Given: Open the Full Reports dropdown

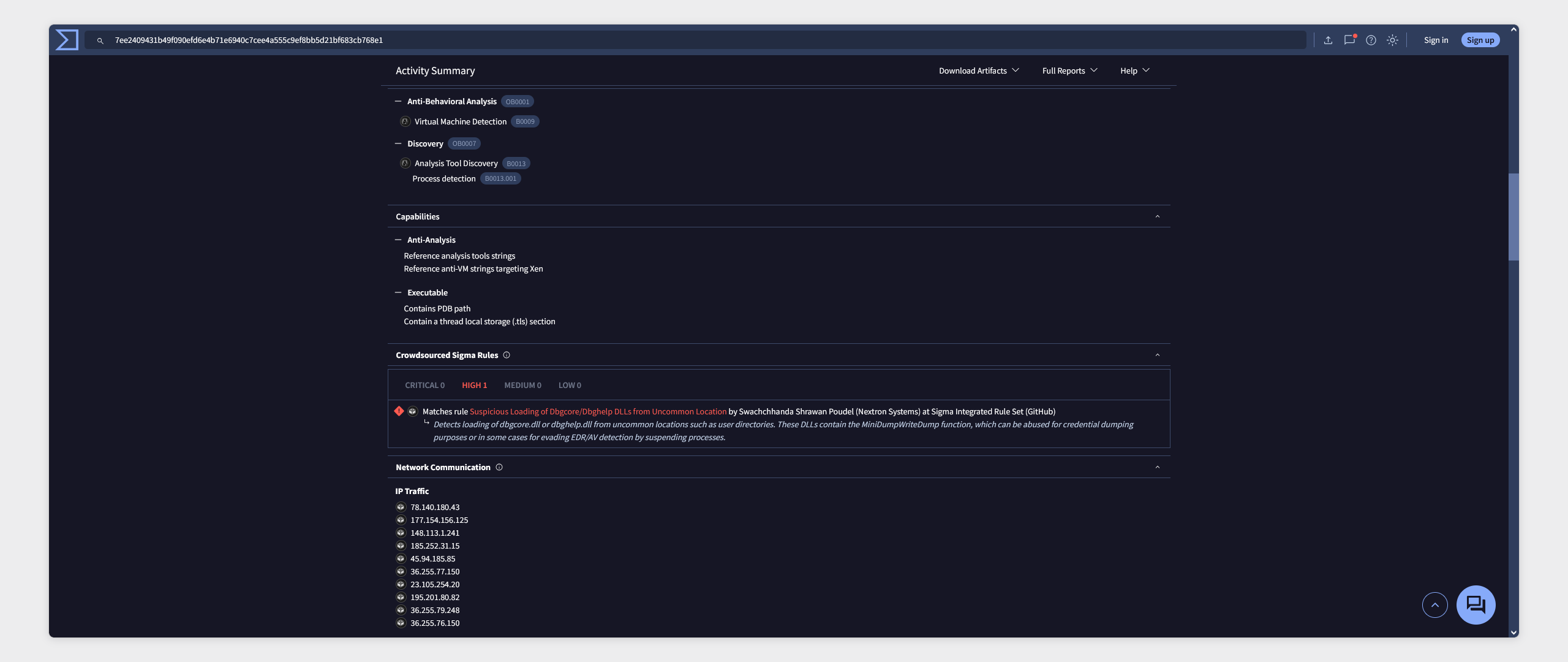Looking at the screenshot, I should [x=1069, y=71].
